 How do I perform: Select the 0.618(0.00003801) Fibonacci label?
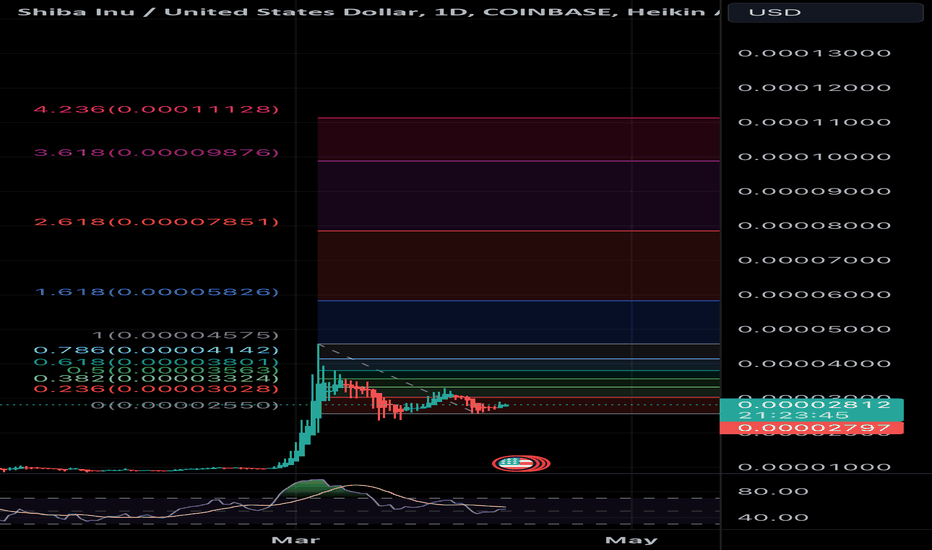[156, 362]
